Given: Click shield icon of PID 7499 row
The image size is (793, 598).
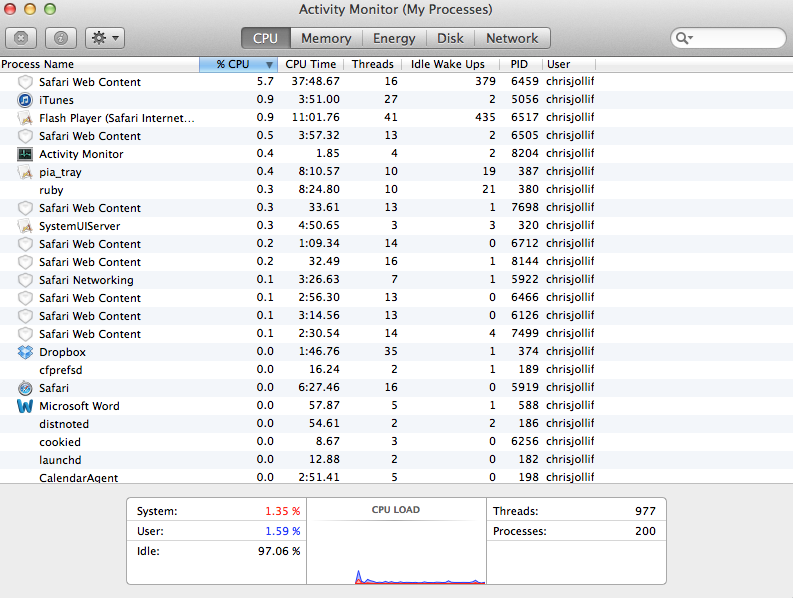Looking at the screenshot, I should click(x=25, y=334).
